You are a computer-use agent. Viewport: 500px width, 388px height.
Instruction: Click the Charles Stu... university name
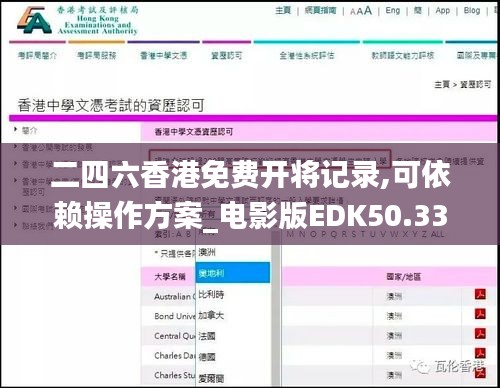pos(174,375)
